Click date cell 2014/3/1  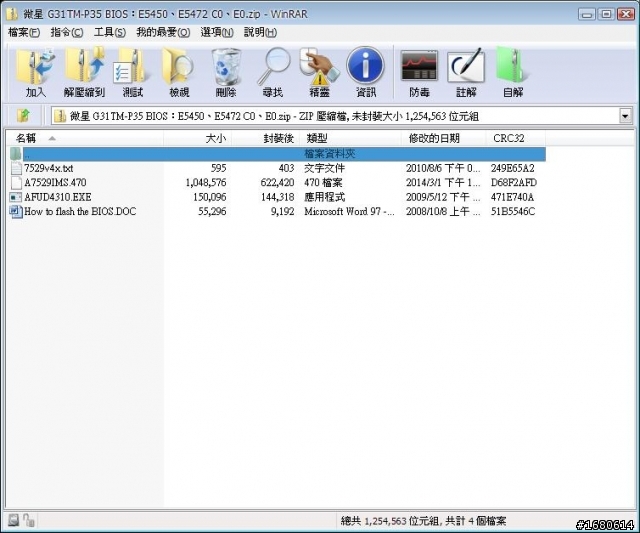pos(443,182)
